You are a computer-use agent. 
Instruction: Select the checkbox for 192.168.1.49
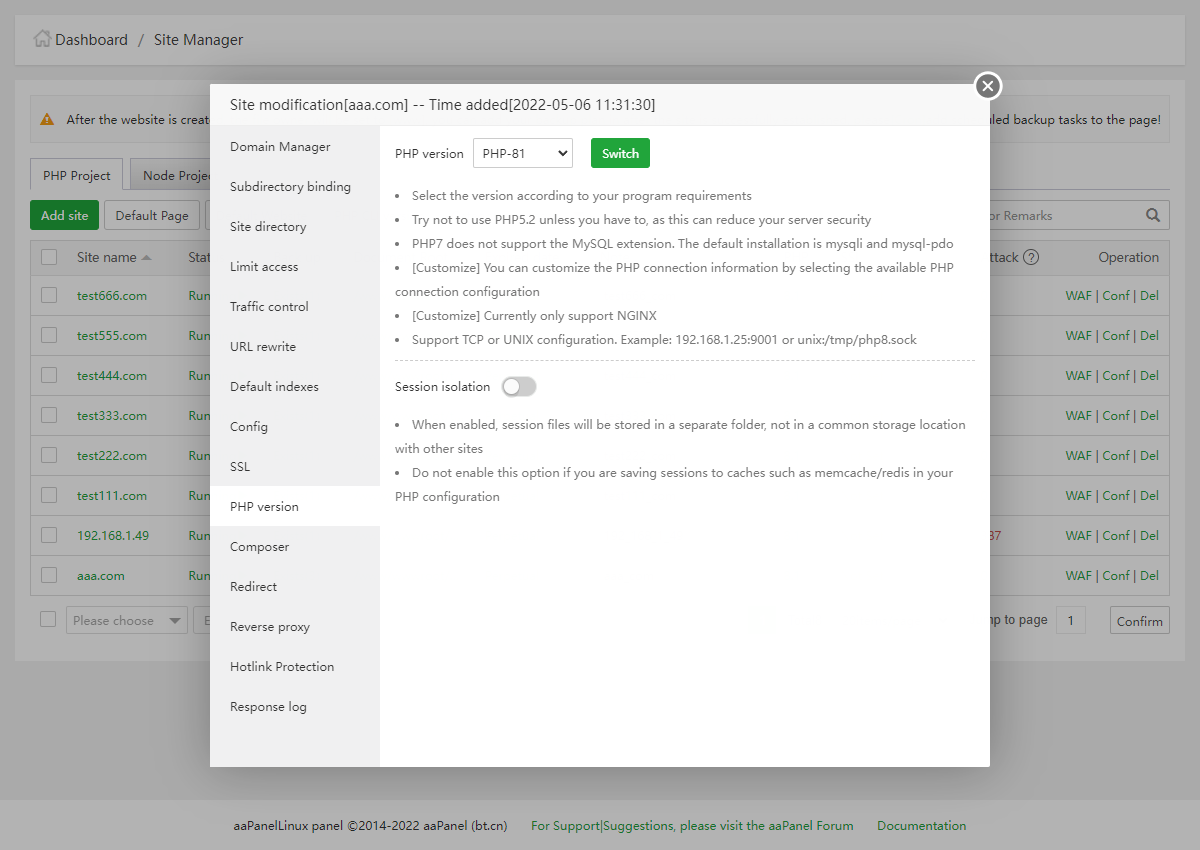click(x=49, y=535)
